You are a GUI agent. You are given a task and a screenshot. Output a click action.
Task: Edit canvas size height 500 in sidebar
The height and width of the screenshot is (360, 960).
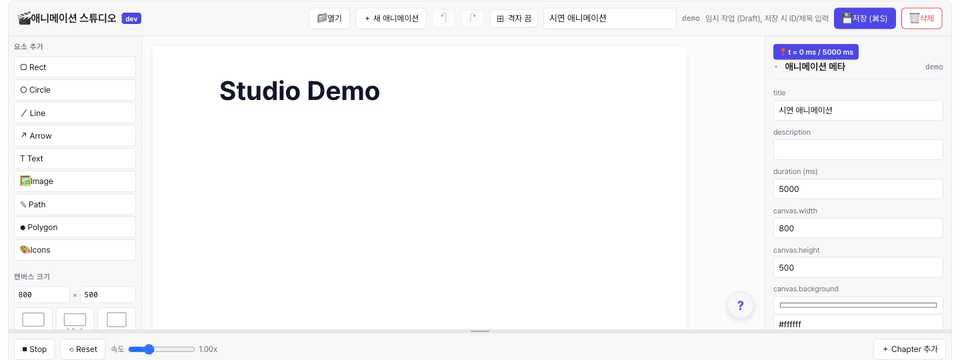(x=108, y=294)
